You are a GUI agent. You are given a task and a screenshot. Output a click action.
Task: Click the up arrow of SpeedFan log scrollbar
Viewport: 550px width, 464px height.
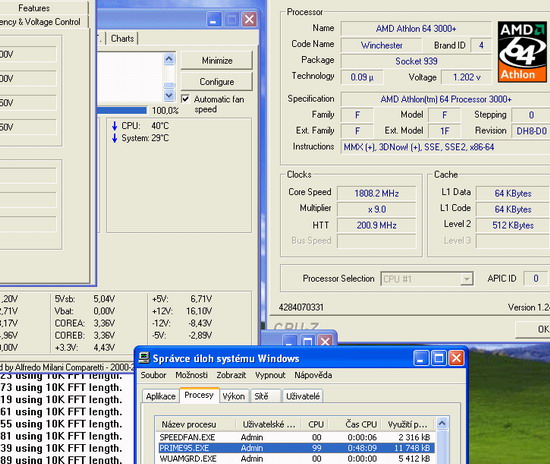pyautogui.click(x=169, y=59)
